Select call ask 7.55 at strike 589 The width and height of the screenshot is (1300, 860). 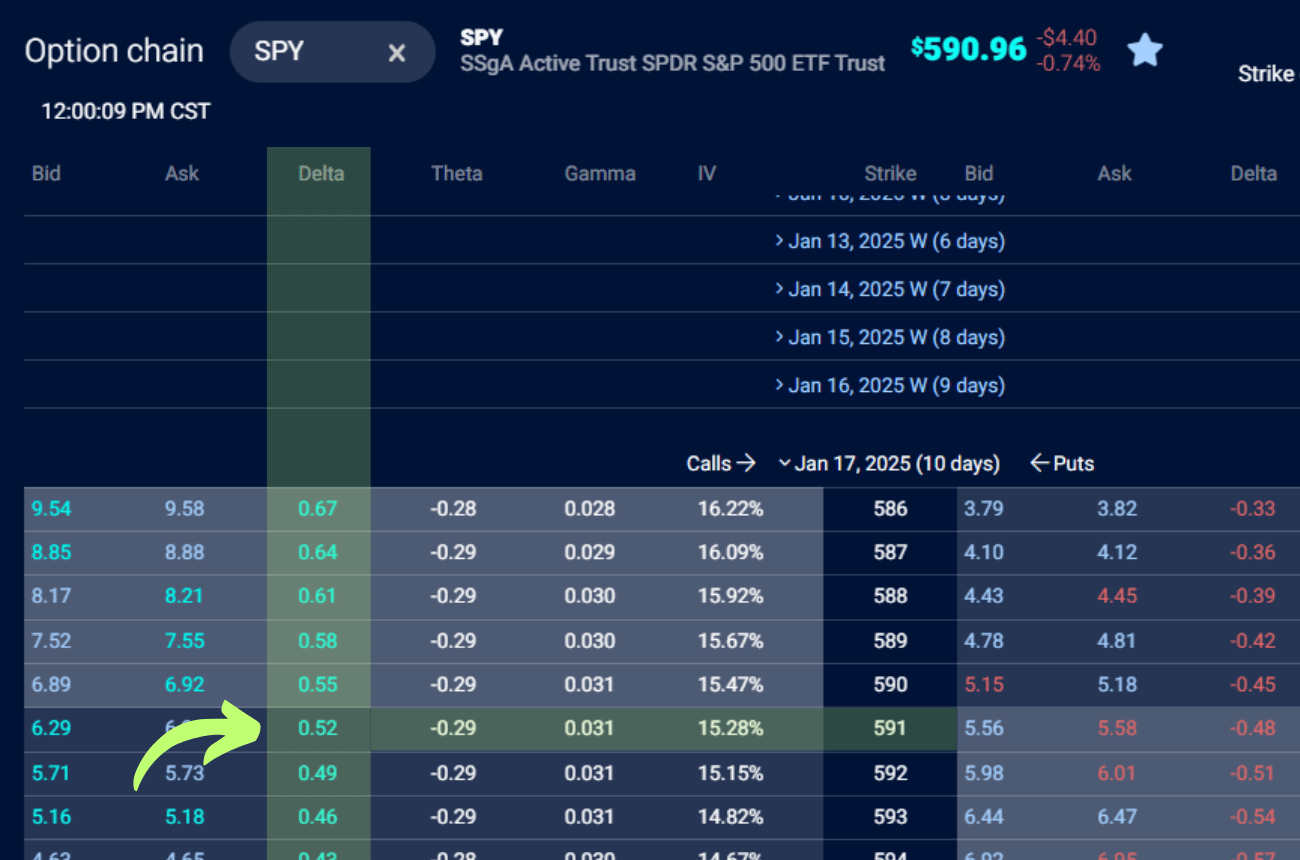tap(184, 640)
